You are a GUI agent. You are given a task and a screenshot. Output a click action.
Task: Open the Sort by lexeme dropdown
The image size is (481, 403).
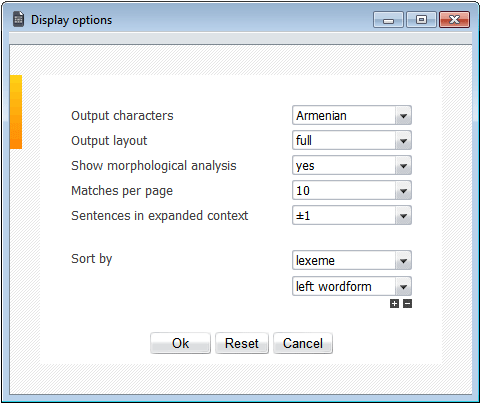coord(352,260)
